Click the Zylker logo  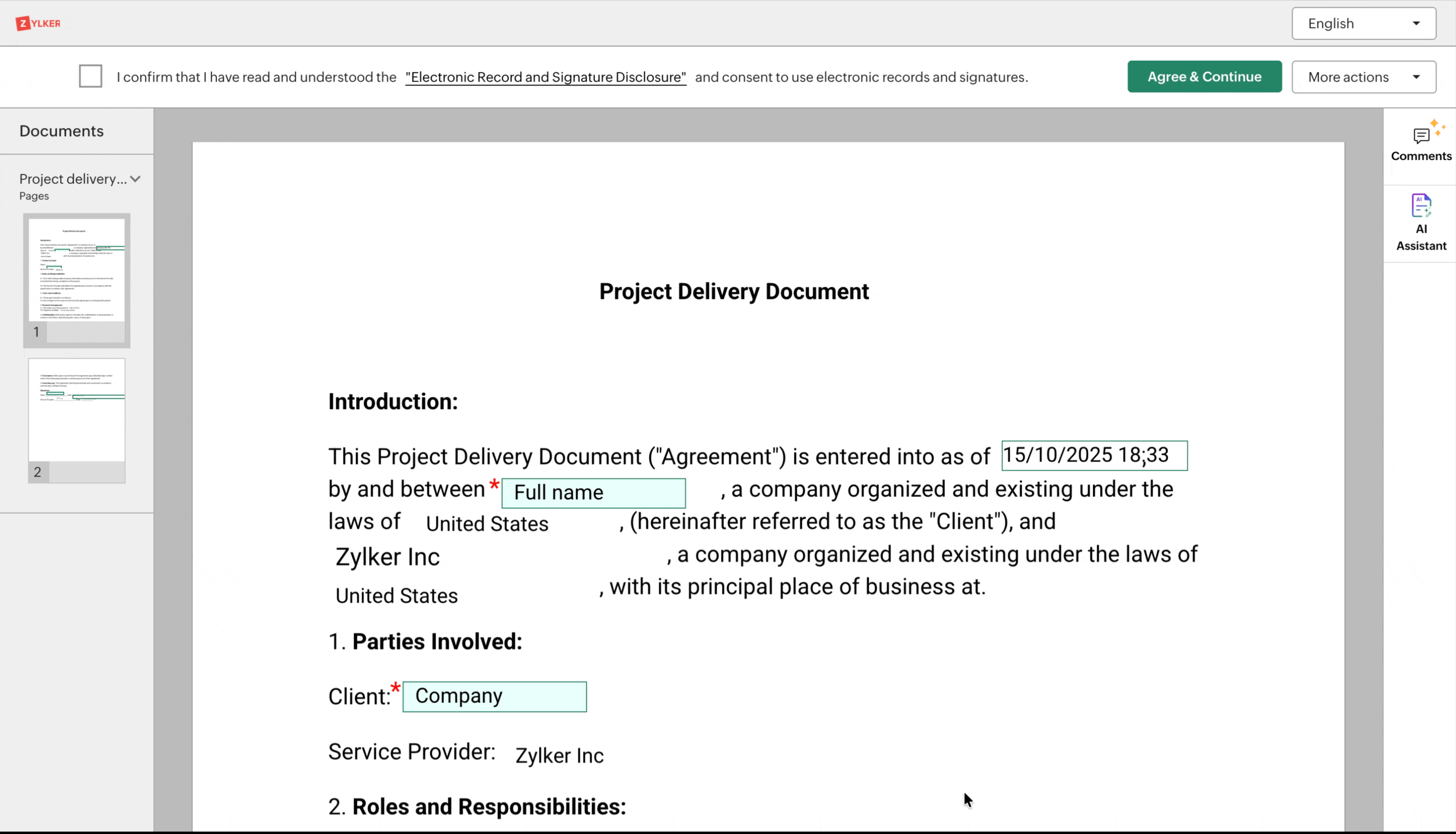pyautogui.click(x=38, y=24)
